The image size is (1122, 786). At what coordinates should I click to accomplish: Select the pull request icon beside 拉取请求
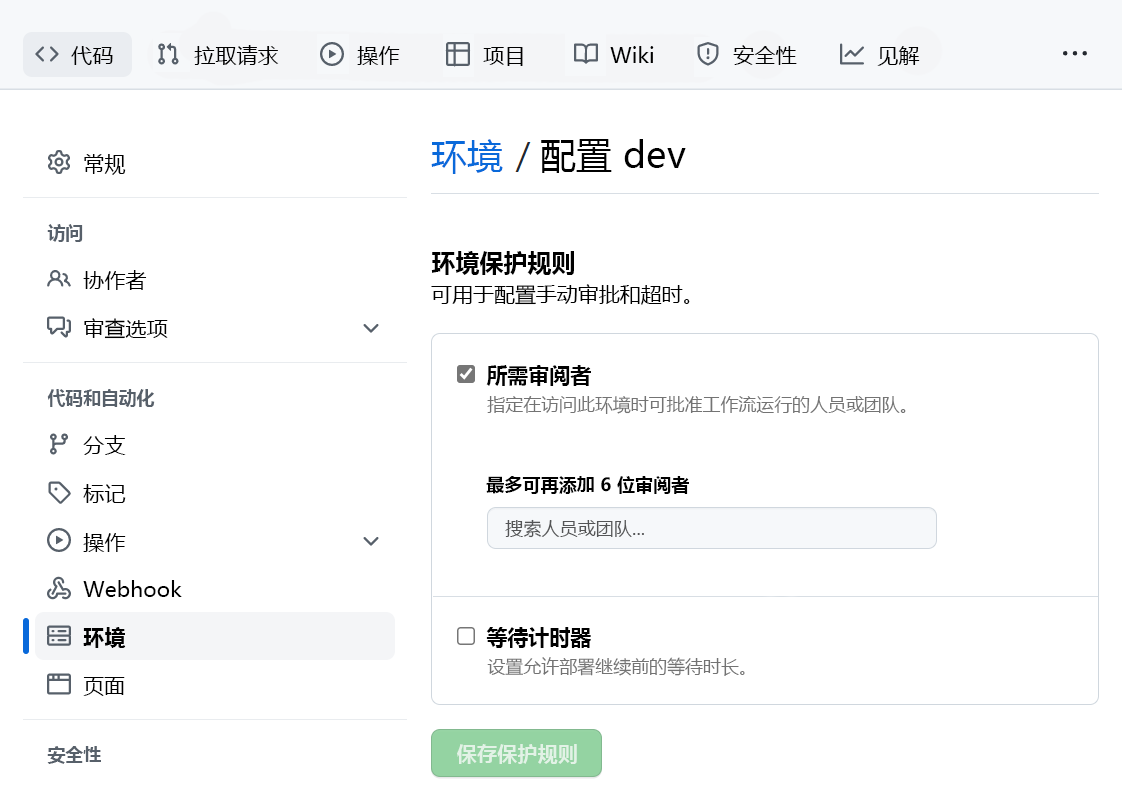click(x=168, y=54)
